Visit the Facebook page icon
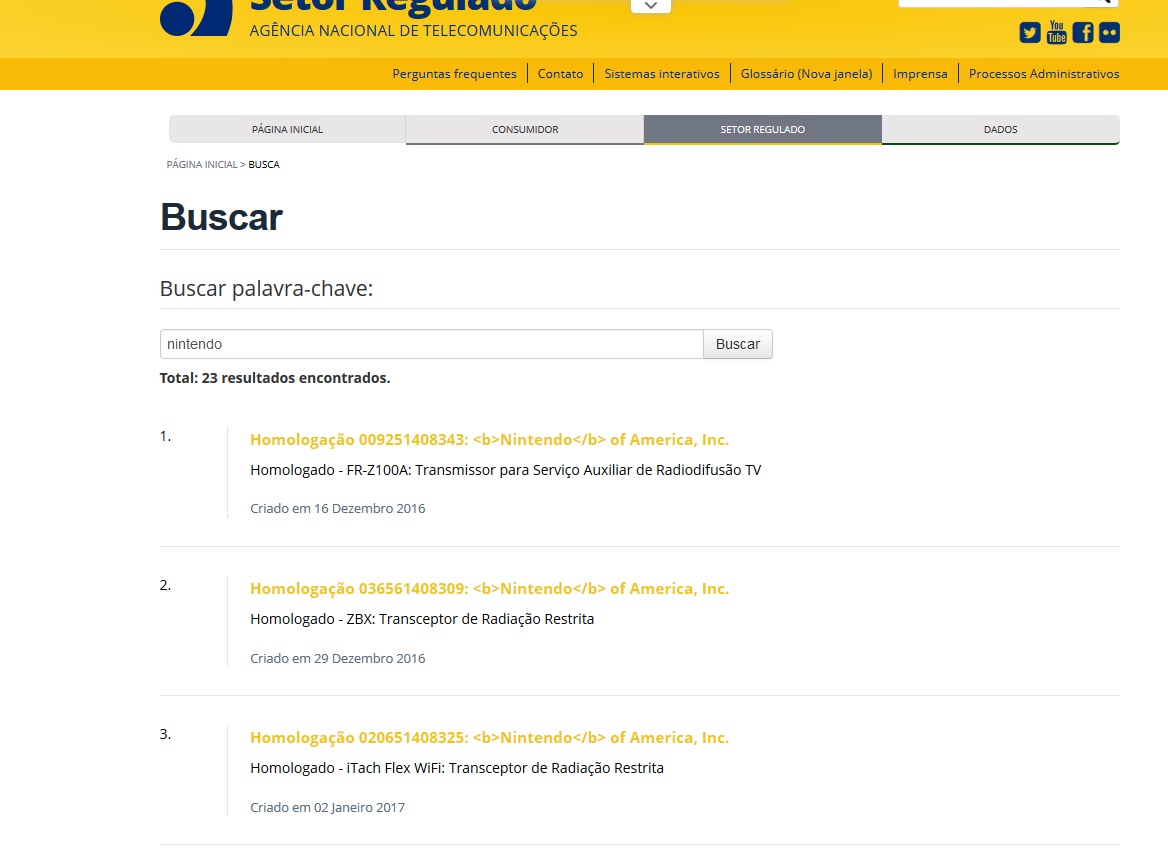The height and width of the screenshot is (862, 1168). tap(1083, 33)
